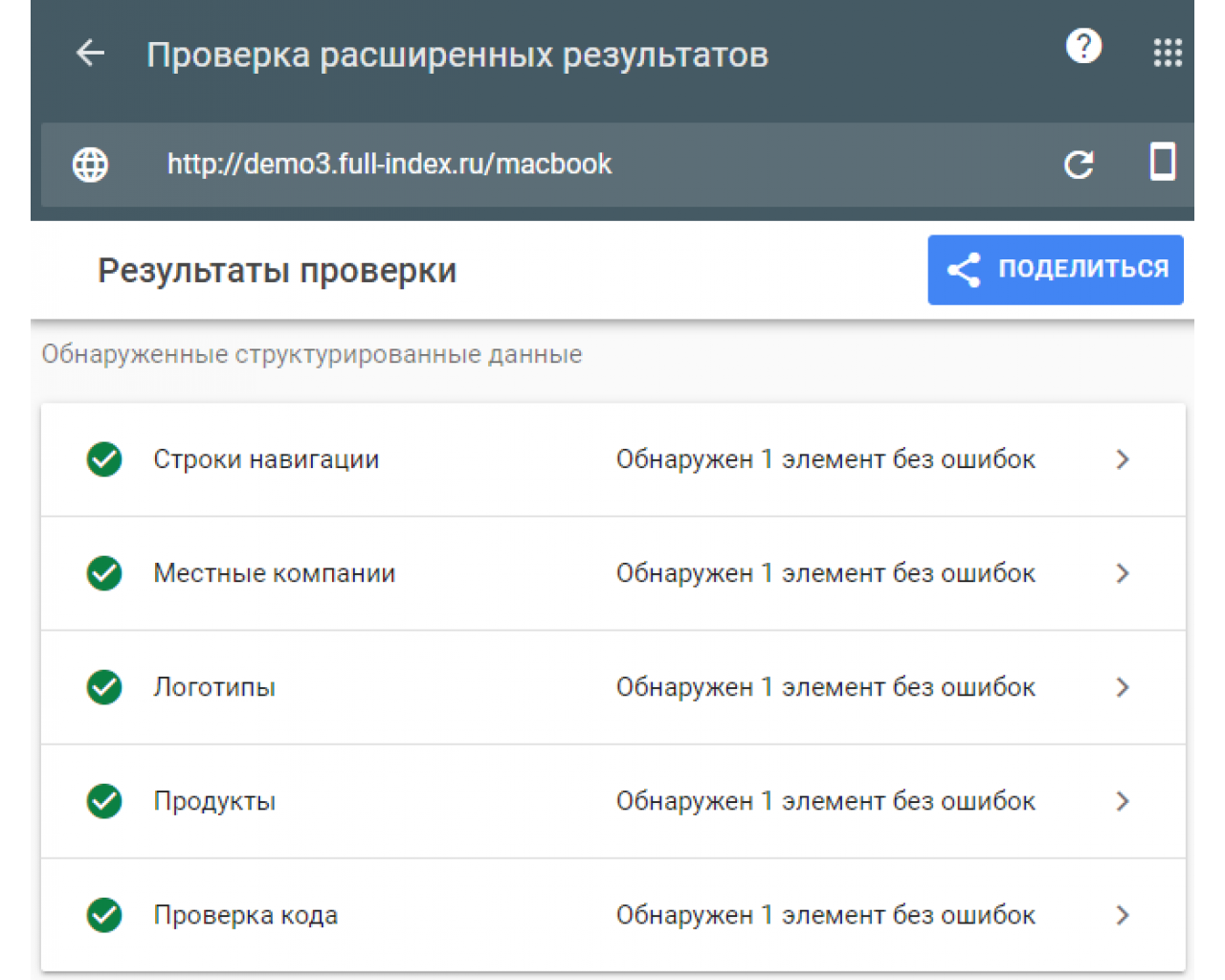This screenshot has height=980, width=1225.
Task: Open the Google apps grid icon
Action: [1168, 53]
